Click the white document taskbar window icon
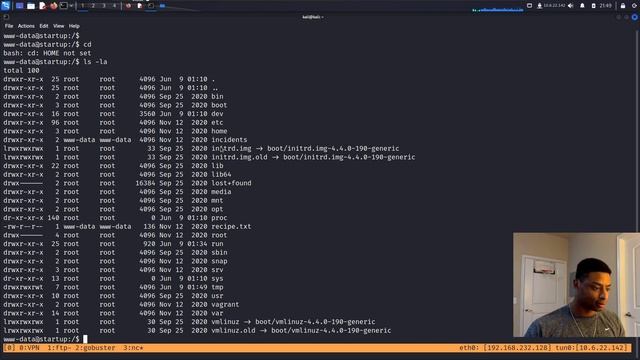 140,6
